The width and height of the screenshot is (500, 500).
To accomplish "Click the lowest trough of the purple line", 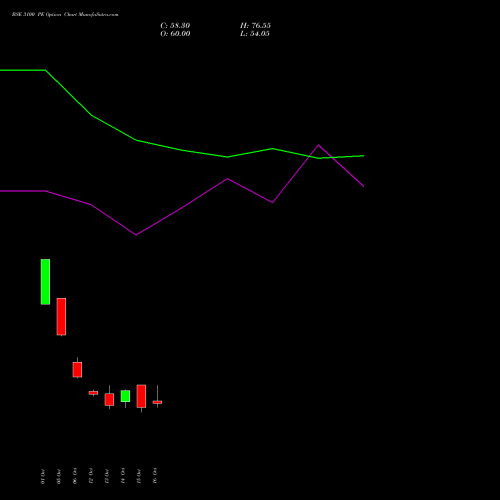I will 136,235.
